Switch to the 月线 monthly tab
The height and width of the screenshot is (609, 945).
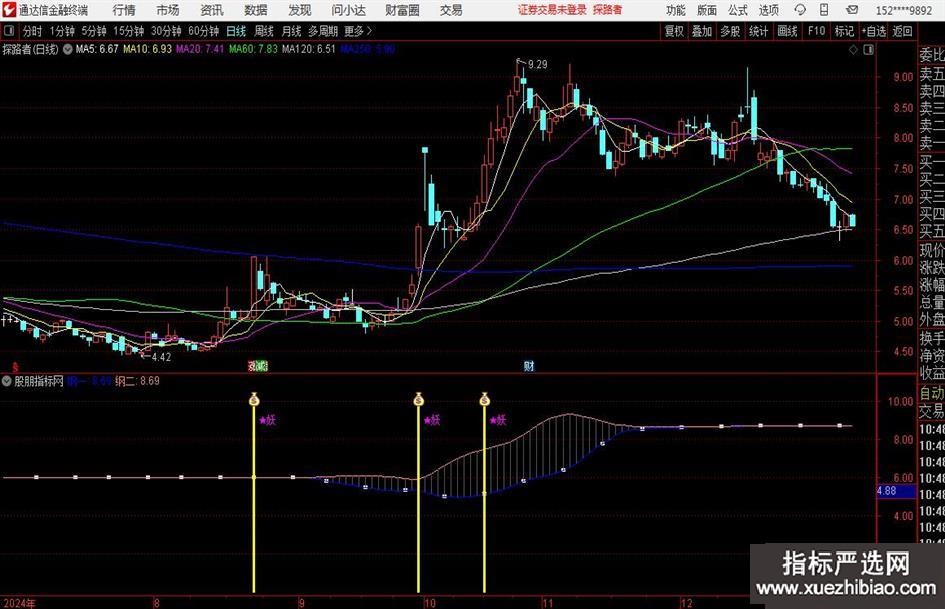tap(291, 31)
